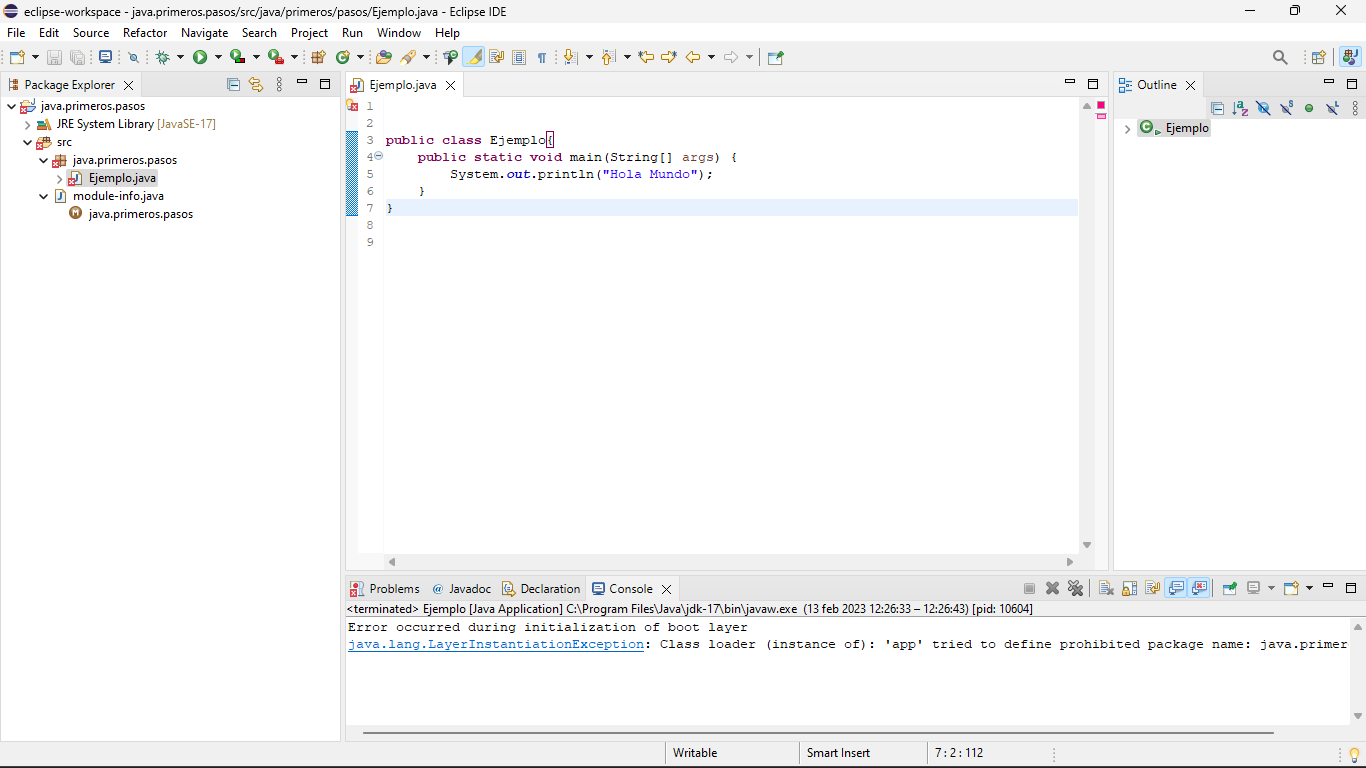Viewport: 1366px width, 768px height.
Task: Toggle Hide Fields in Outline
Action: (1263, 108)
